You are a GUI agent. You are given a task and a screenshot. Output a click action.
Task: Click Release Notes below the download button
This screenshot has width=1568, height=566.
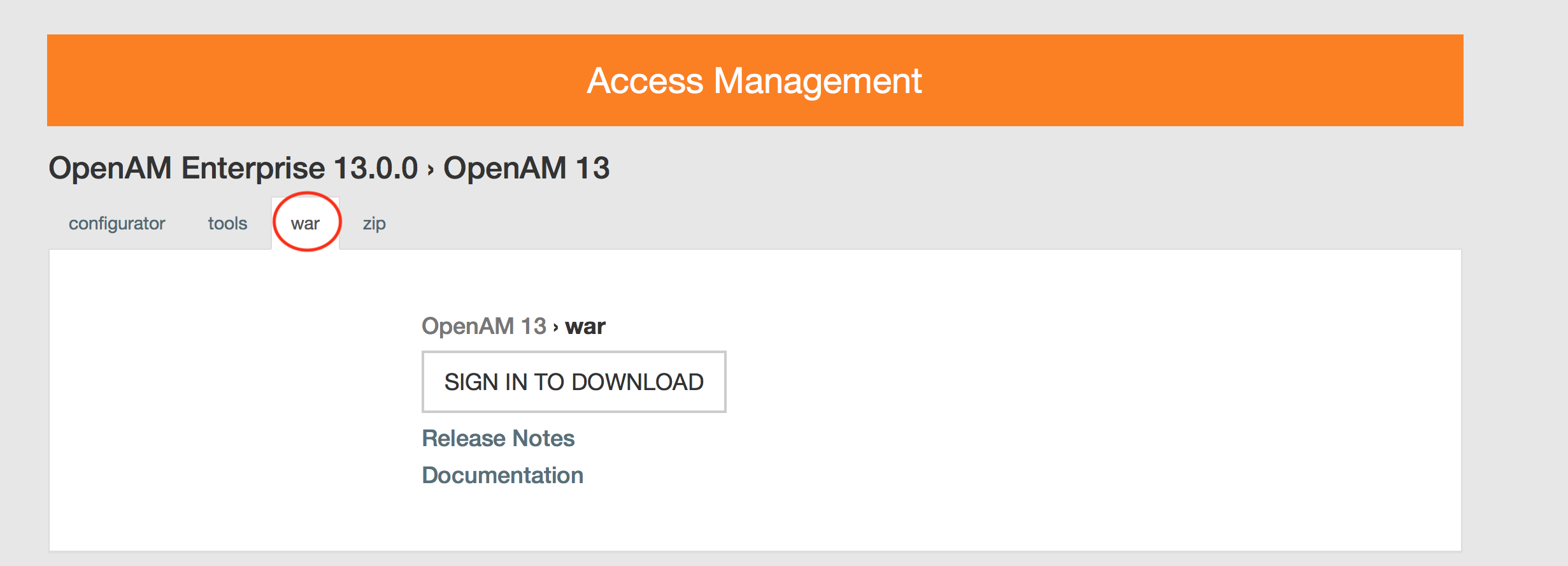point(499,437)
